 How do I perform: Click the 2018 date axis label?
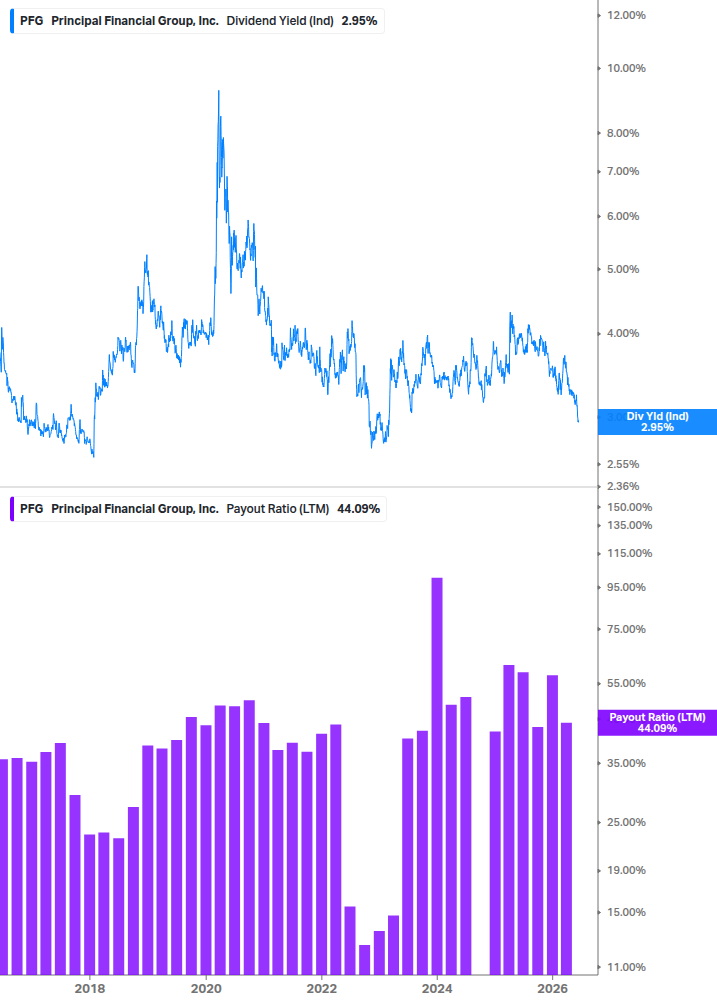(90, 988)
